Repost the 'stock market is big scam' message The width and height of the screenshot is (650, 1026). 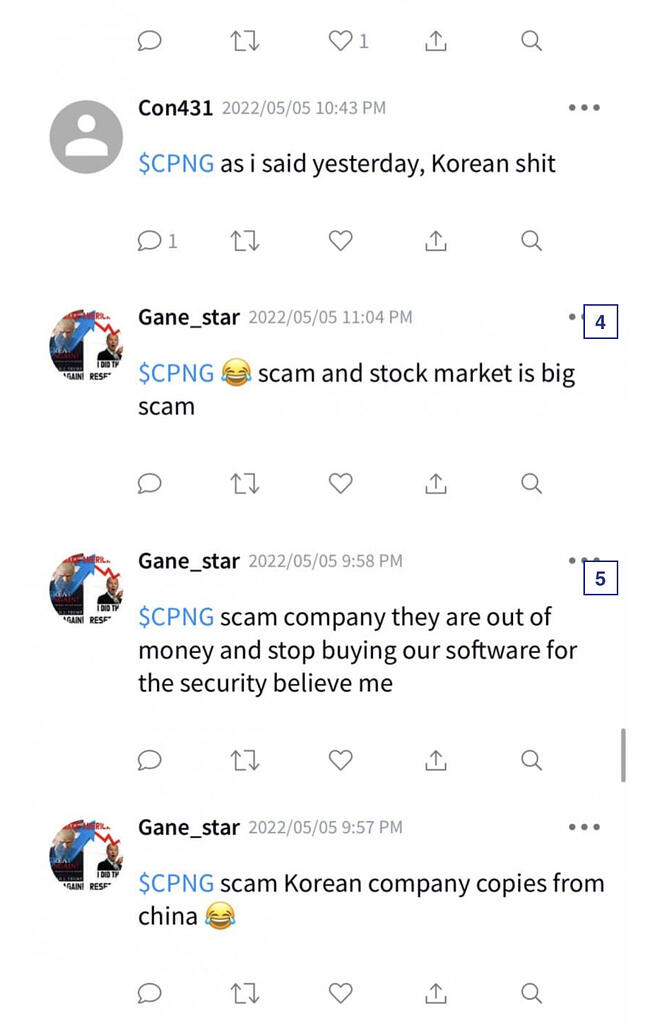(x=245, y=484)
